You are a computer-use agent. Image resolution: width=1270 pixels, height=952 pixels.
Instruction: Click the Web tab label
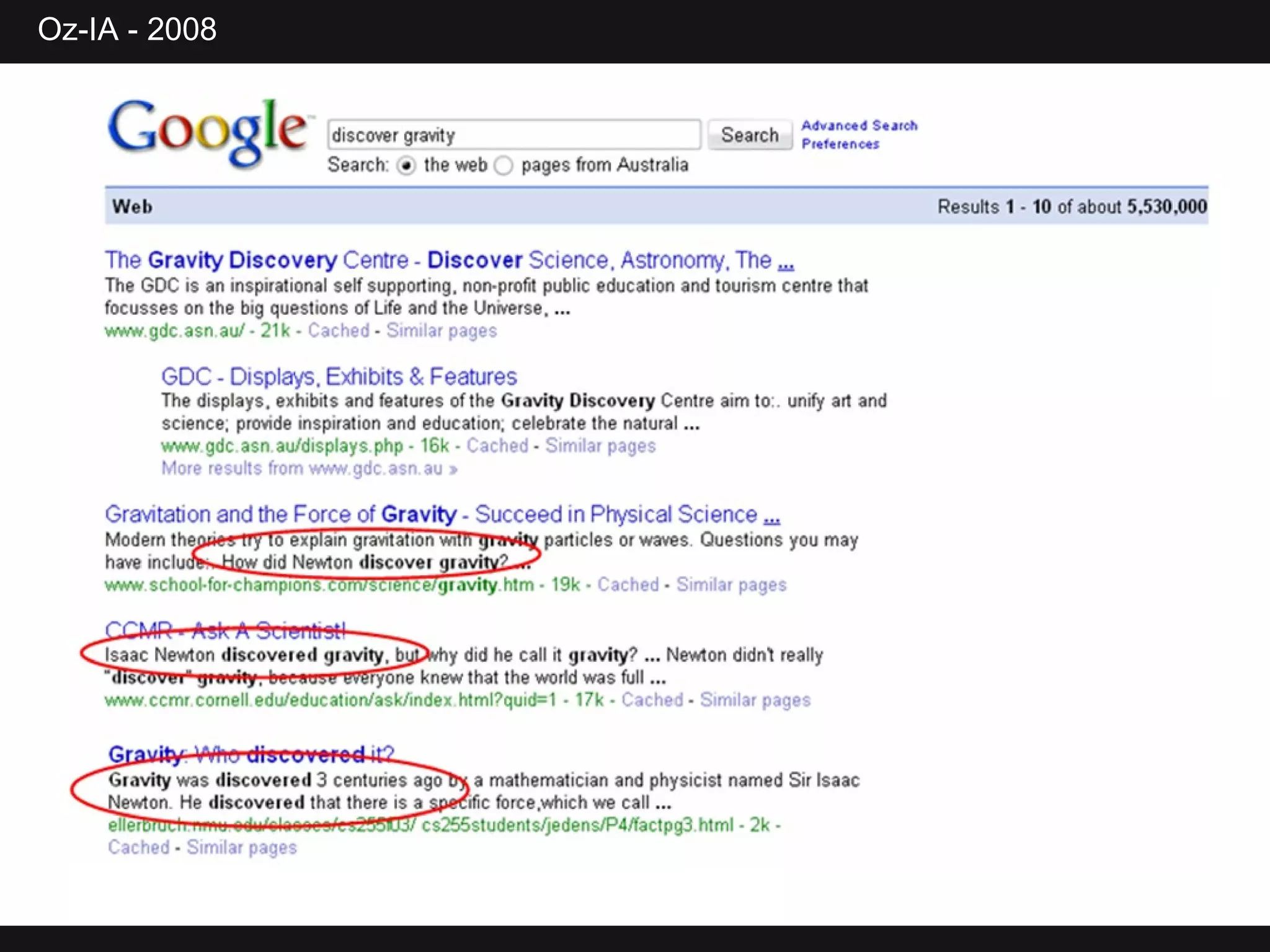(x=132, y=206)
